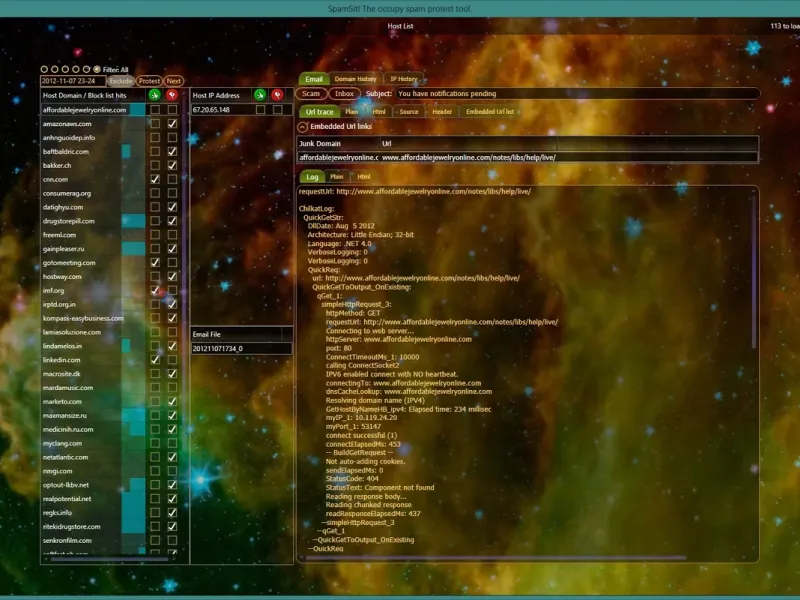Click the log panel horizontal scrollbar
This screenshot has height=600, width=800.
(x=496, y=558)
